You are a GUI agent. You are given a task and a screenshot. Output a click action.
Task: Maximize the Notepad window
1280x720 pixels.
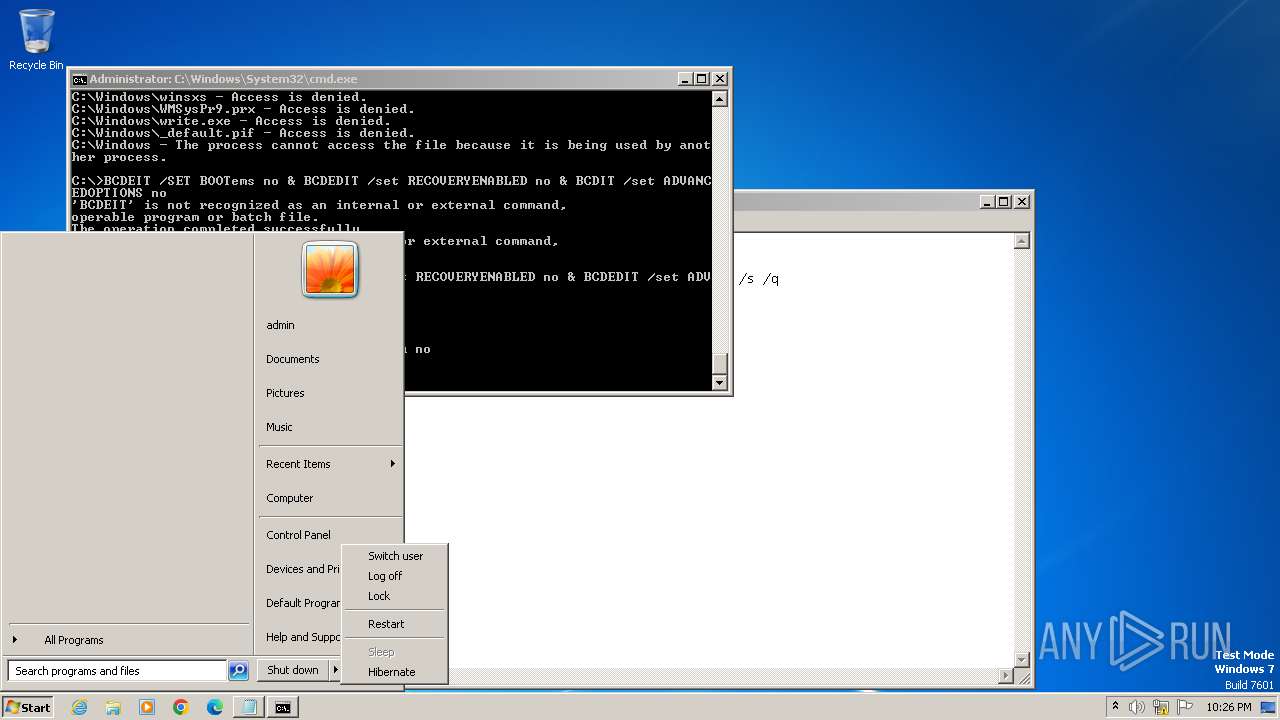(x=1004, y=202)
